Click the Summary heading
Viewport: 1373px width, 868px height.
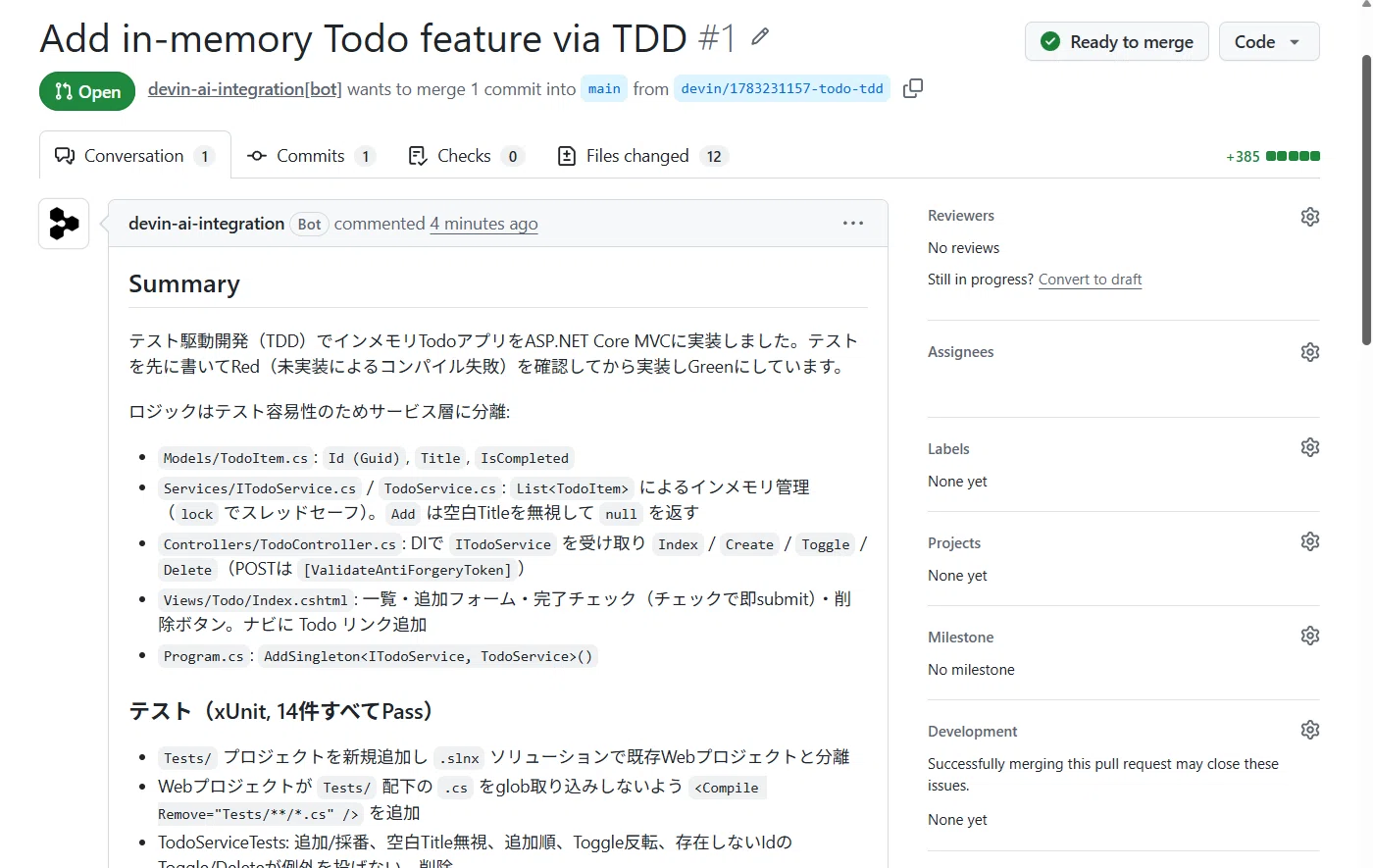(184, 284)
